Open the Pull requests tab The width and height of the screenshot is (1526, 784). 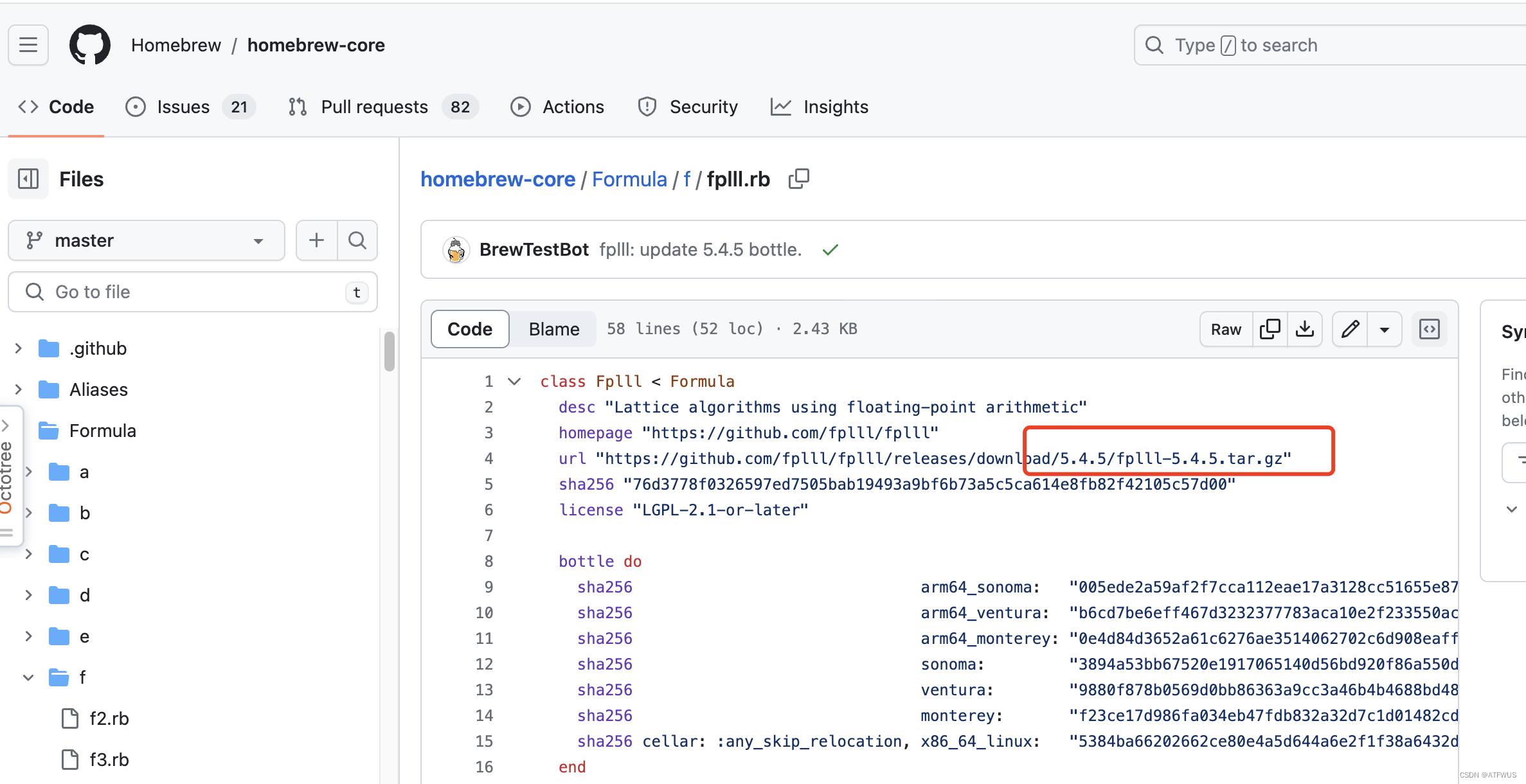pyautogui.click(x=374, y=107)
